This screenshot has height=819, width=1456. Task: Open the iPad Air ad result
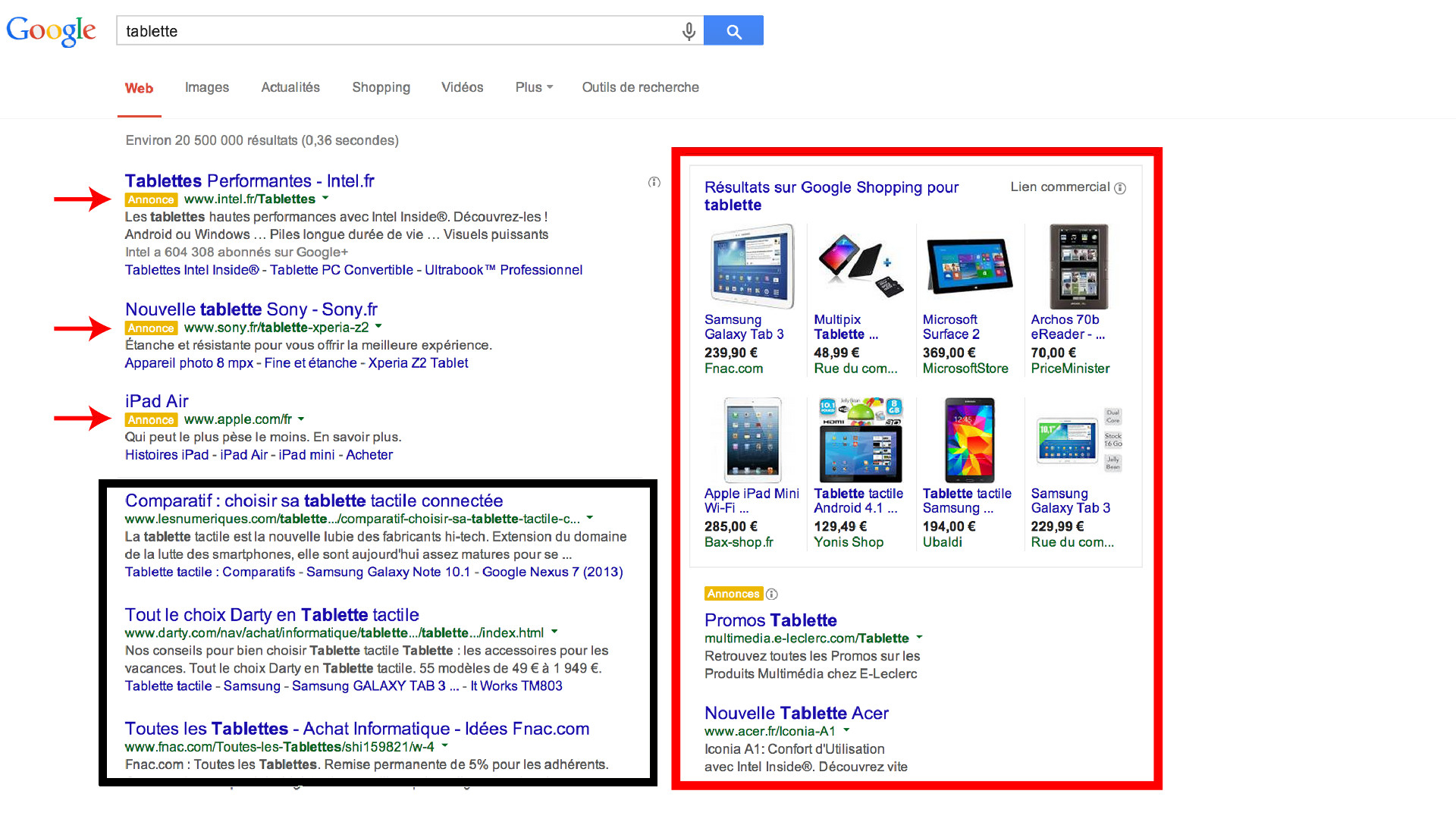157,401
